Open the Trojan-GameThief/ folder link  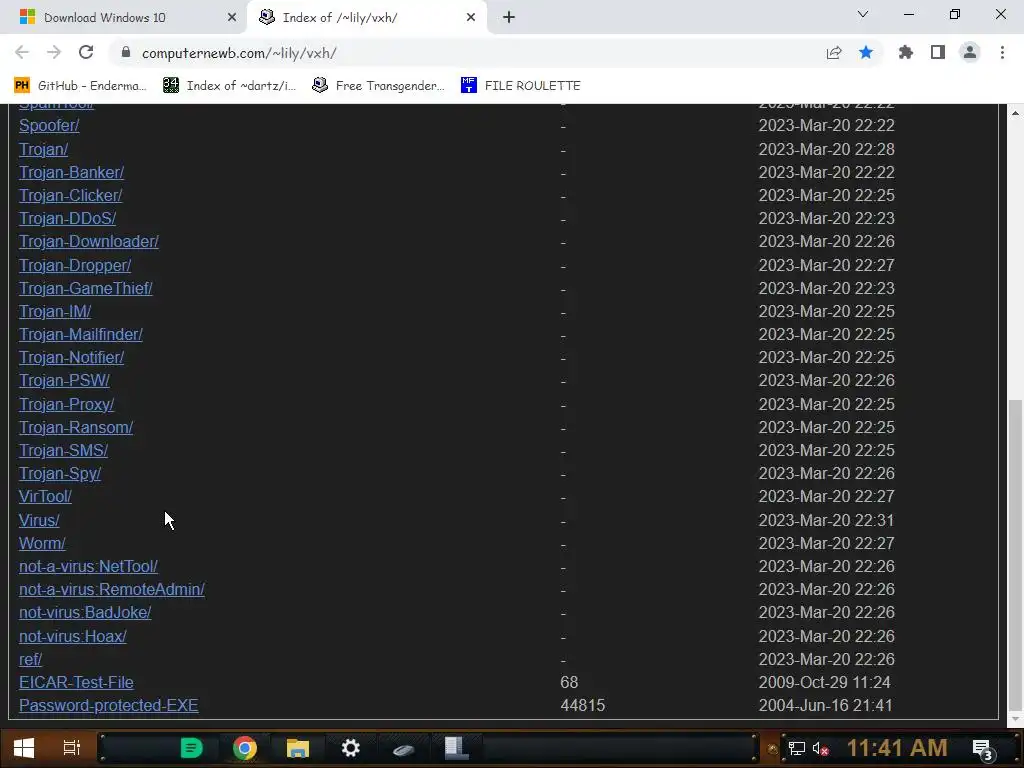coord(86,288)
